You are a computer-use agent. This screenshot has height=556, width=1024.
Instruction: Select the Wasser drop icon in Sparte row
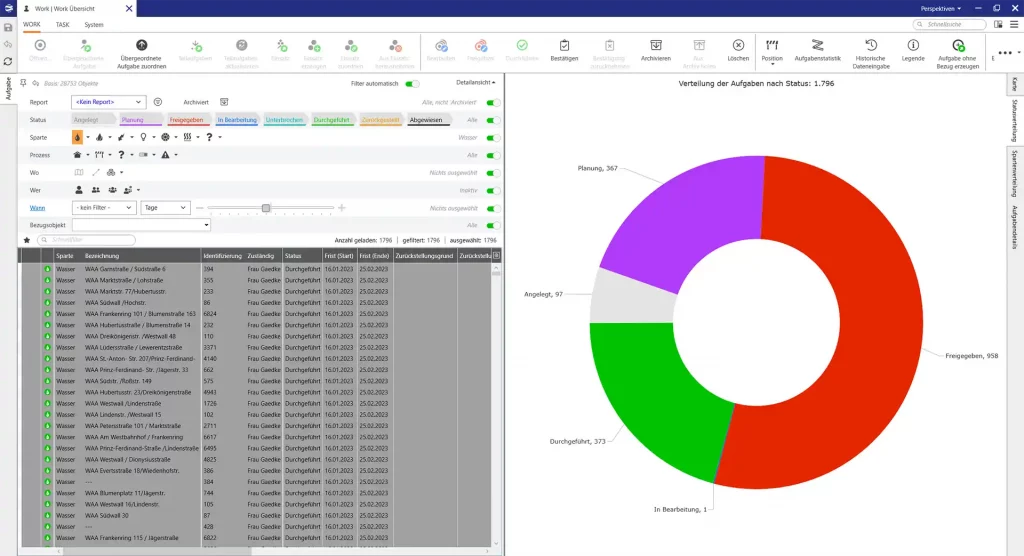coord(78,137)
